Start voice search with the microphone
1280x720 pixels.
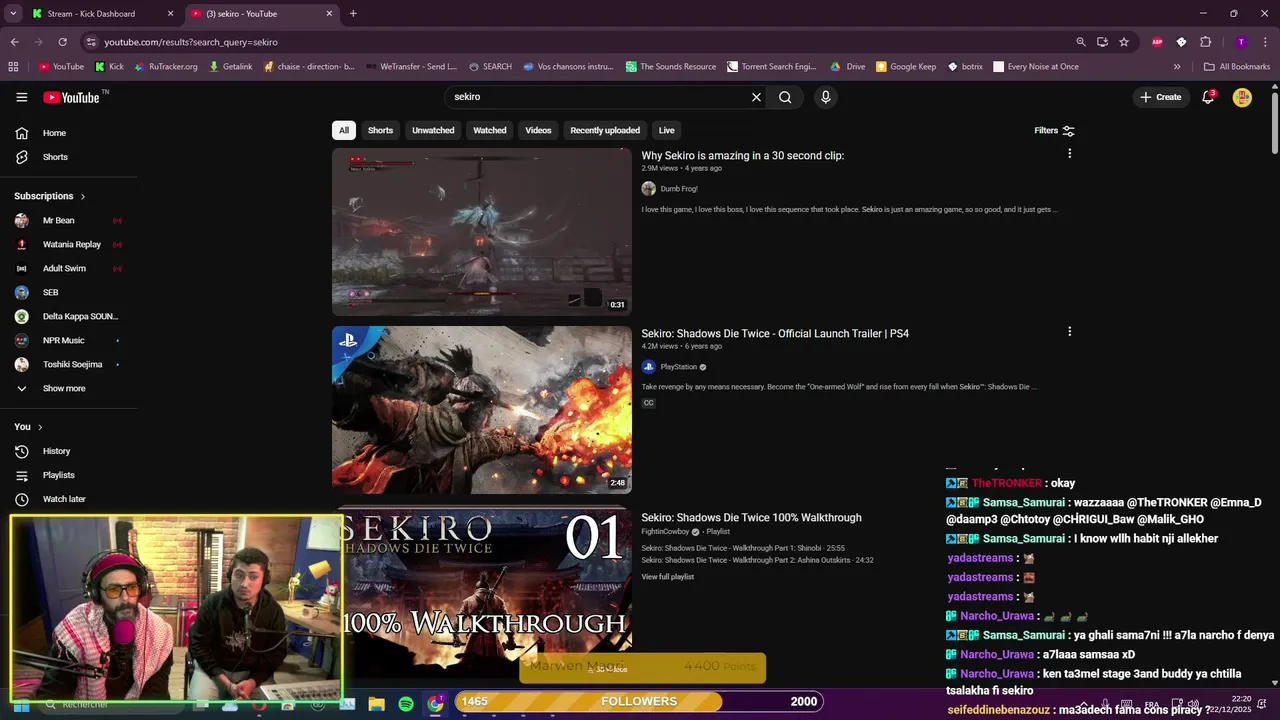click(825, 97)
